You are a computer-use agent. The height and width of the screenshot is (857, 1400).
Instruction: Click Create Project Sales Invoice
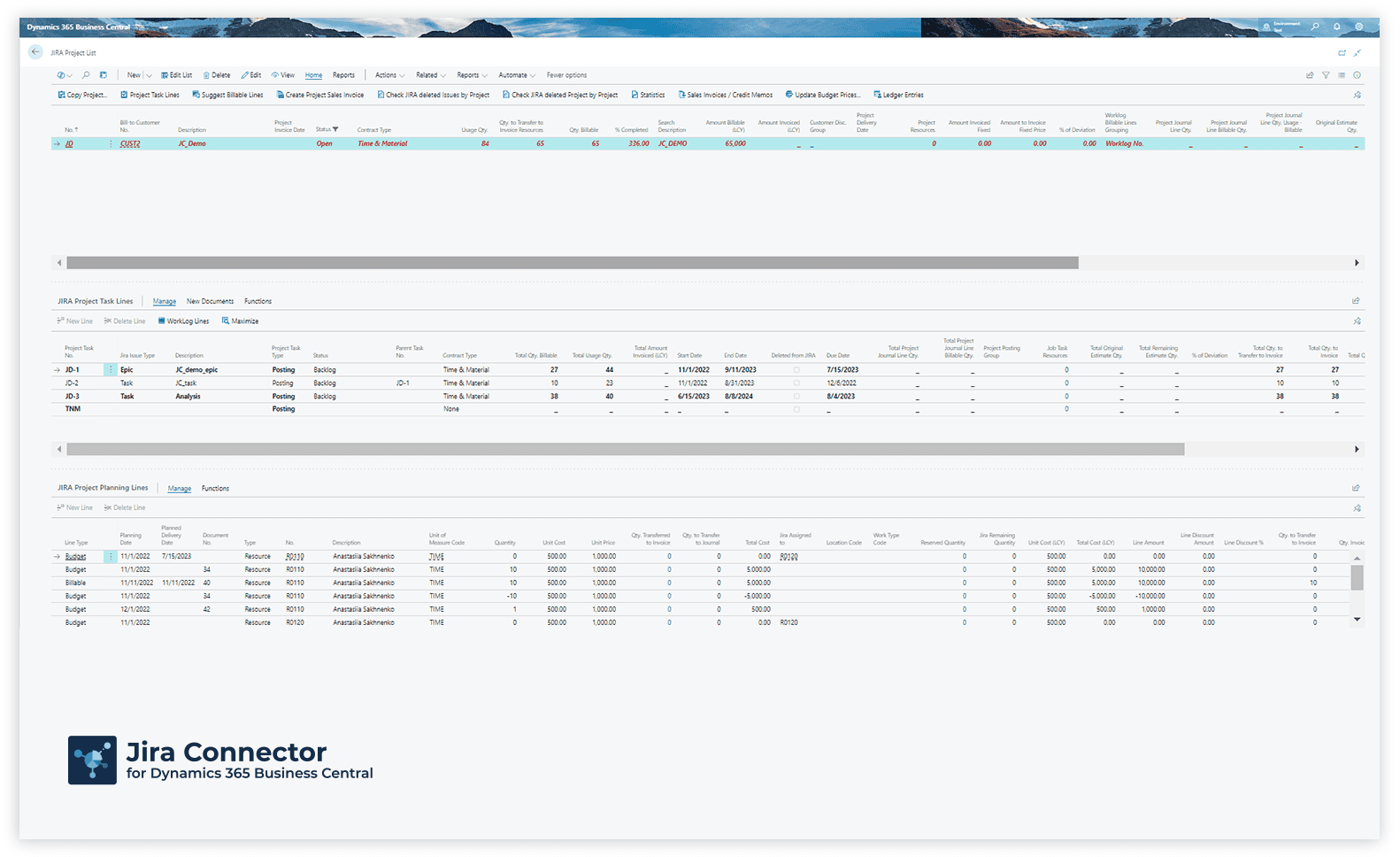click(x=320, y=95)
